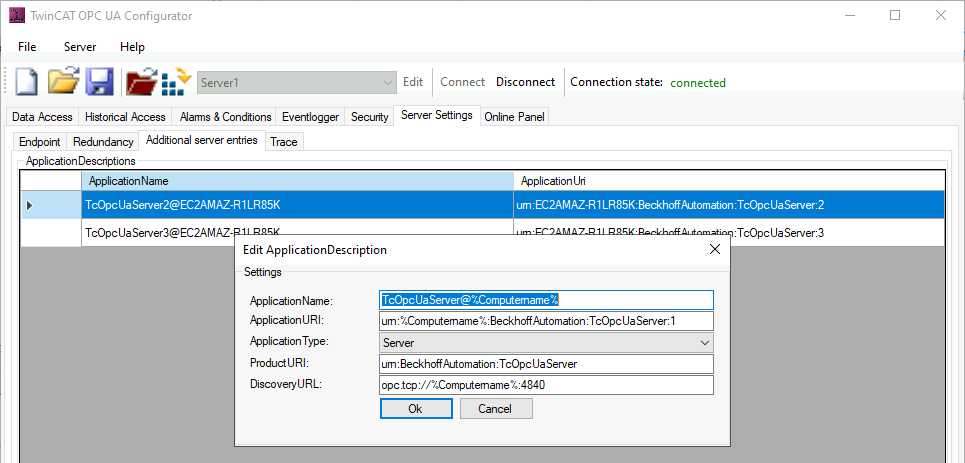The height and width of the screenshot is (463, 965).
Task: Close the Edit ApplicationDescription dialog
Action: 715,249
